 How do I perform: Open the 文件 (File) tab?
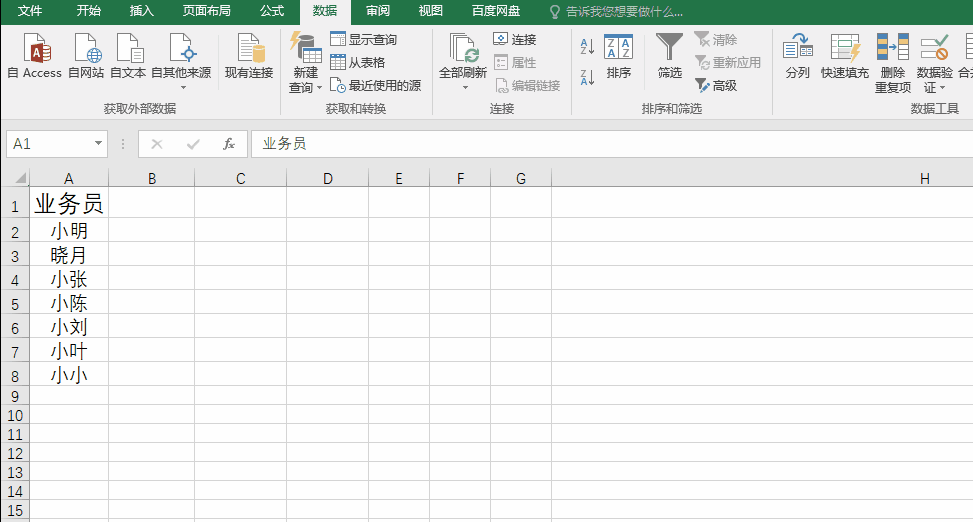tap(30, 11)
